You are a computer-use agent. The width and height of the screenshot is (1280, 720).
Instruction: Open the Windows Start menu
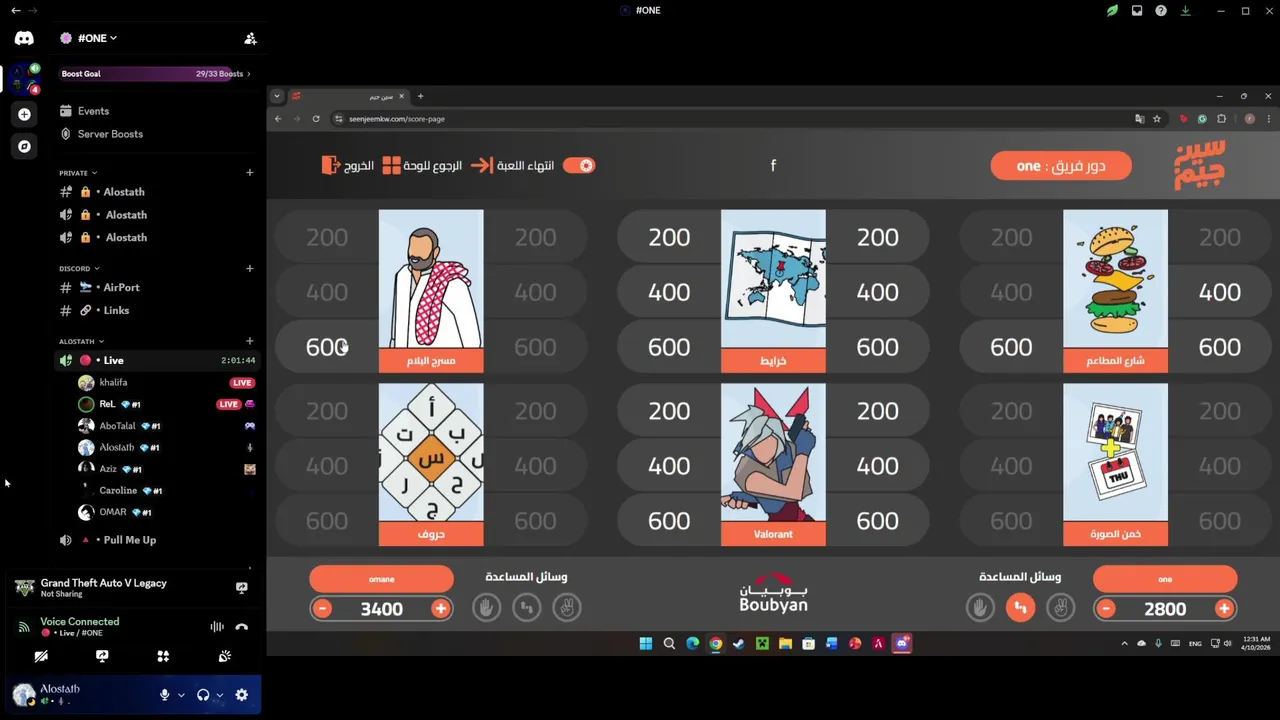tap(646, 644)
